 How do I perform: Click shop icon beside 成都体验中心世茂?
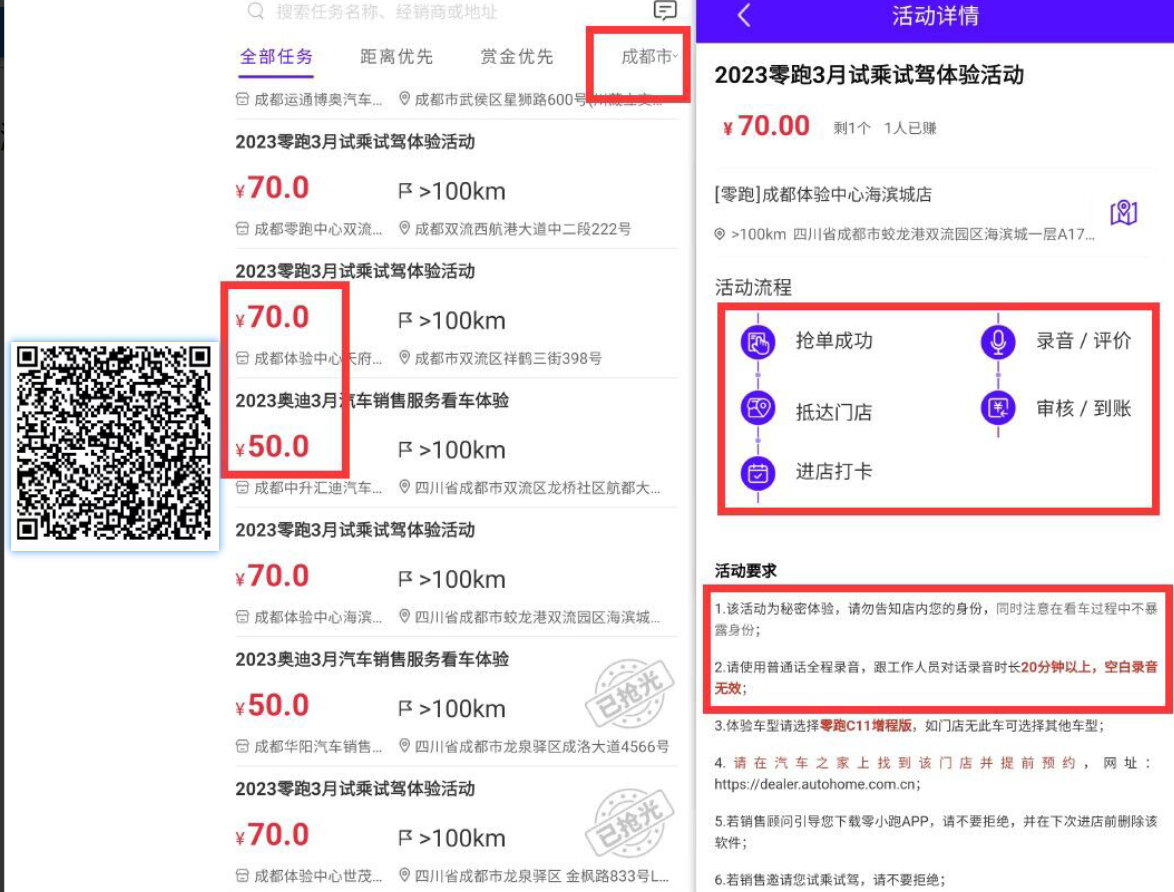pyautogui.click(x=242, y=875)
